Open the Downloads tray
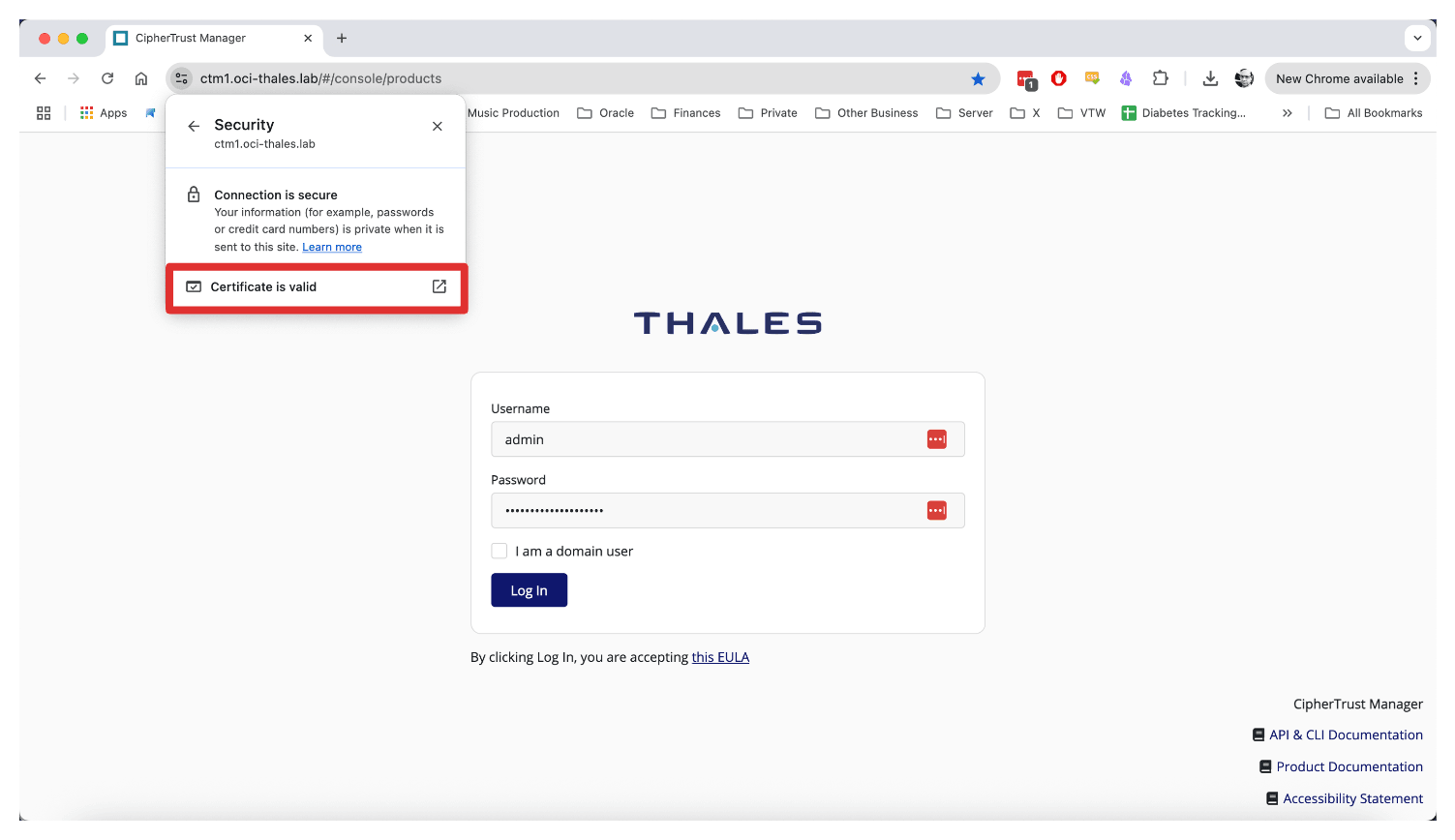The height and width of the screenshot is (840, 1455). tap(1210, 78)
